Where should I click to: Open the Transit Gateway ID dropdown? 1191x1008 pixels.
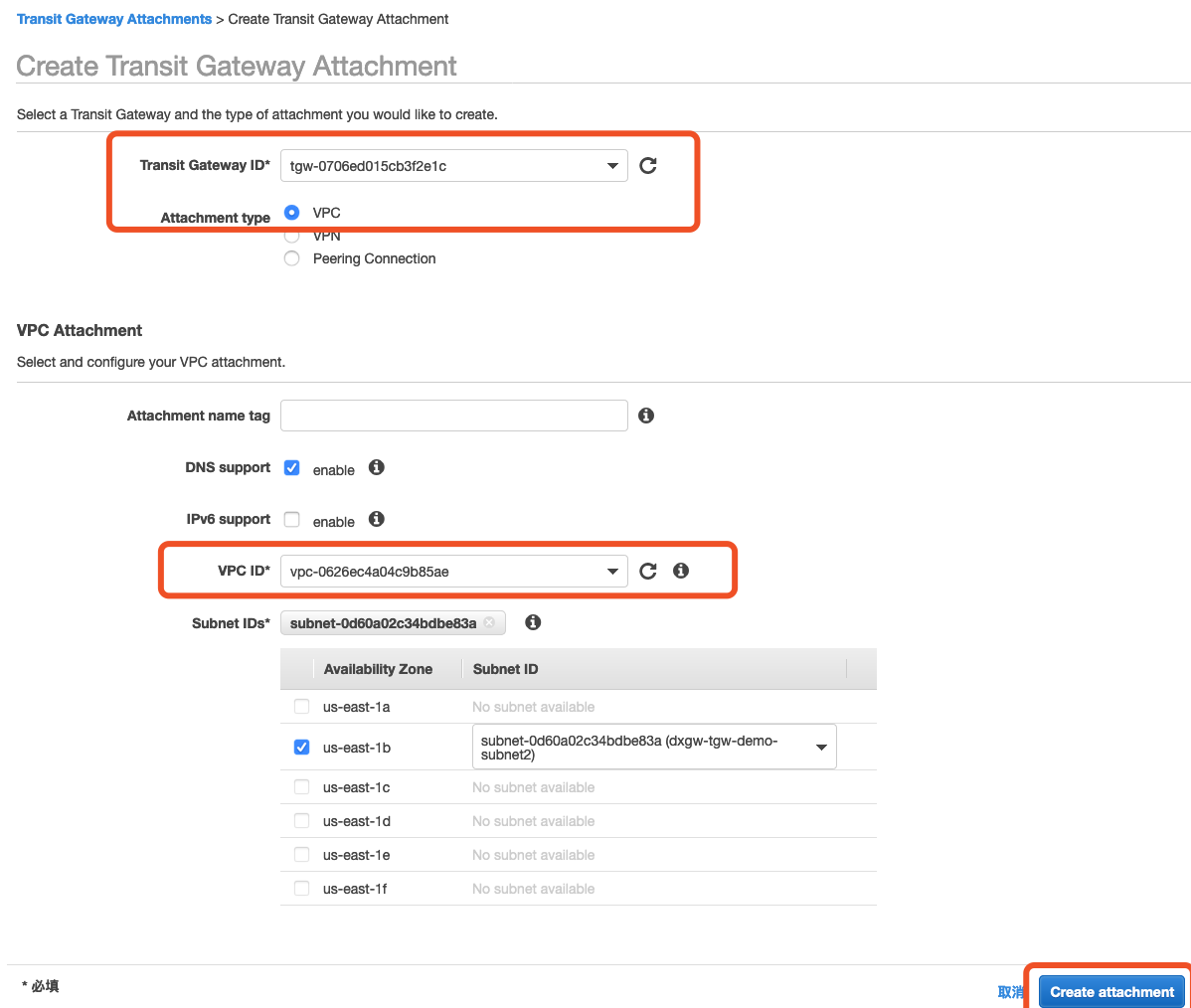click(x=453, y=166)
